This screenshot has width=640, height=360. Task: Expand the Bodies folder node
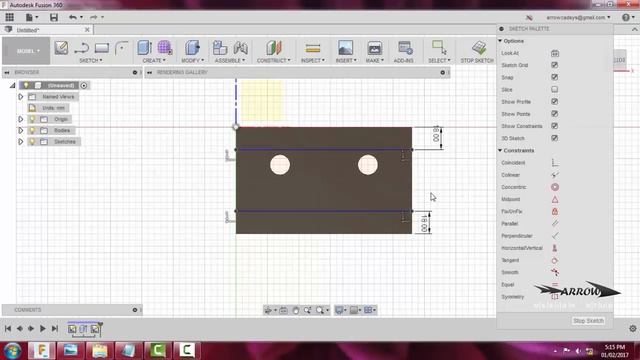20,130
